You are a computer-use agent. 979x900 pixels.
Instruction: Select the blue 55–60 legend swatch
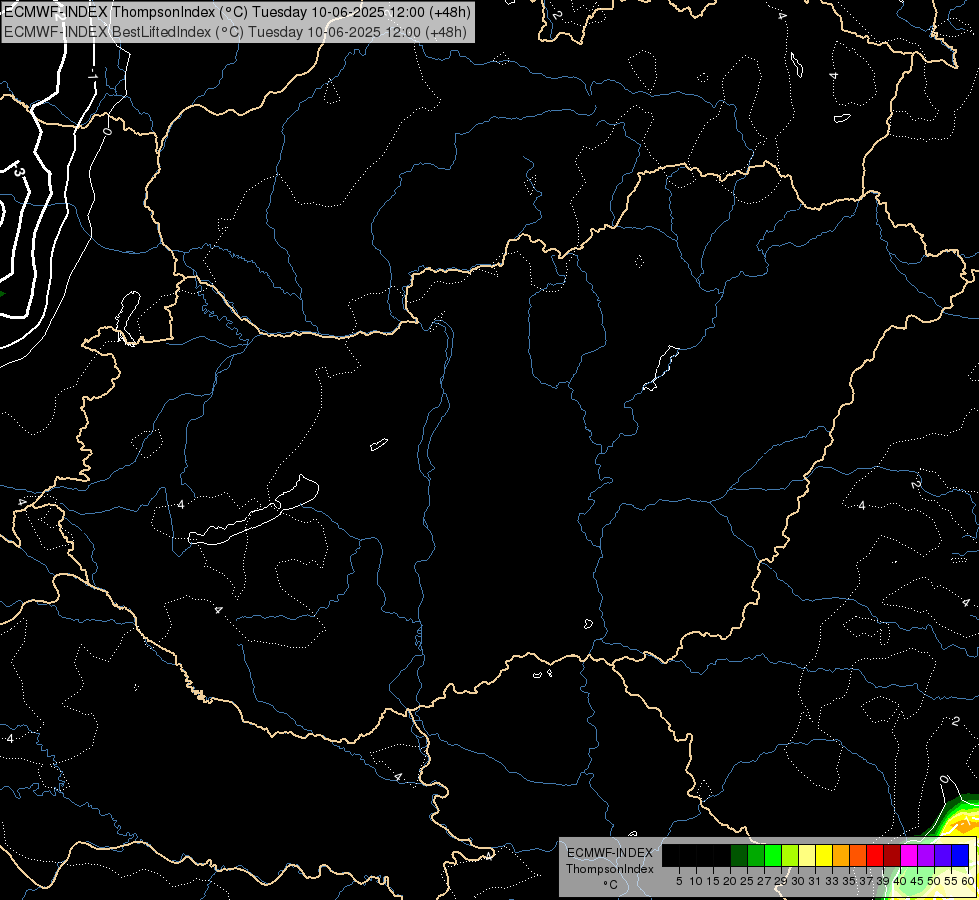click(x=960, y=855)
